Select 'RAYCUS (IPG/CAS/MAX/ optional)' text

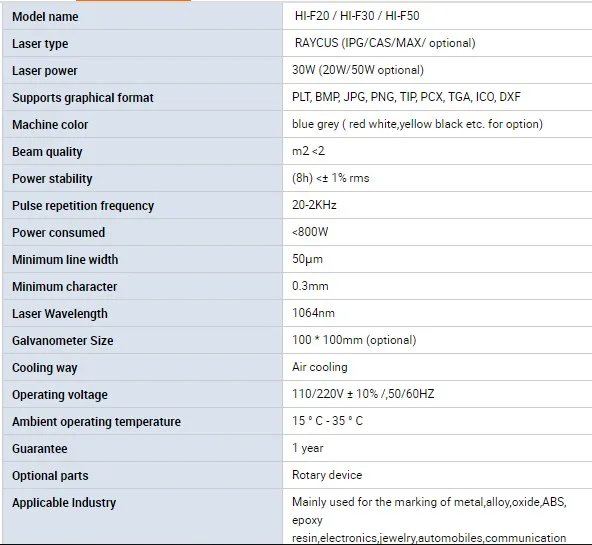click(x=385, y=43)
